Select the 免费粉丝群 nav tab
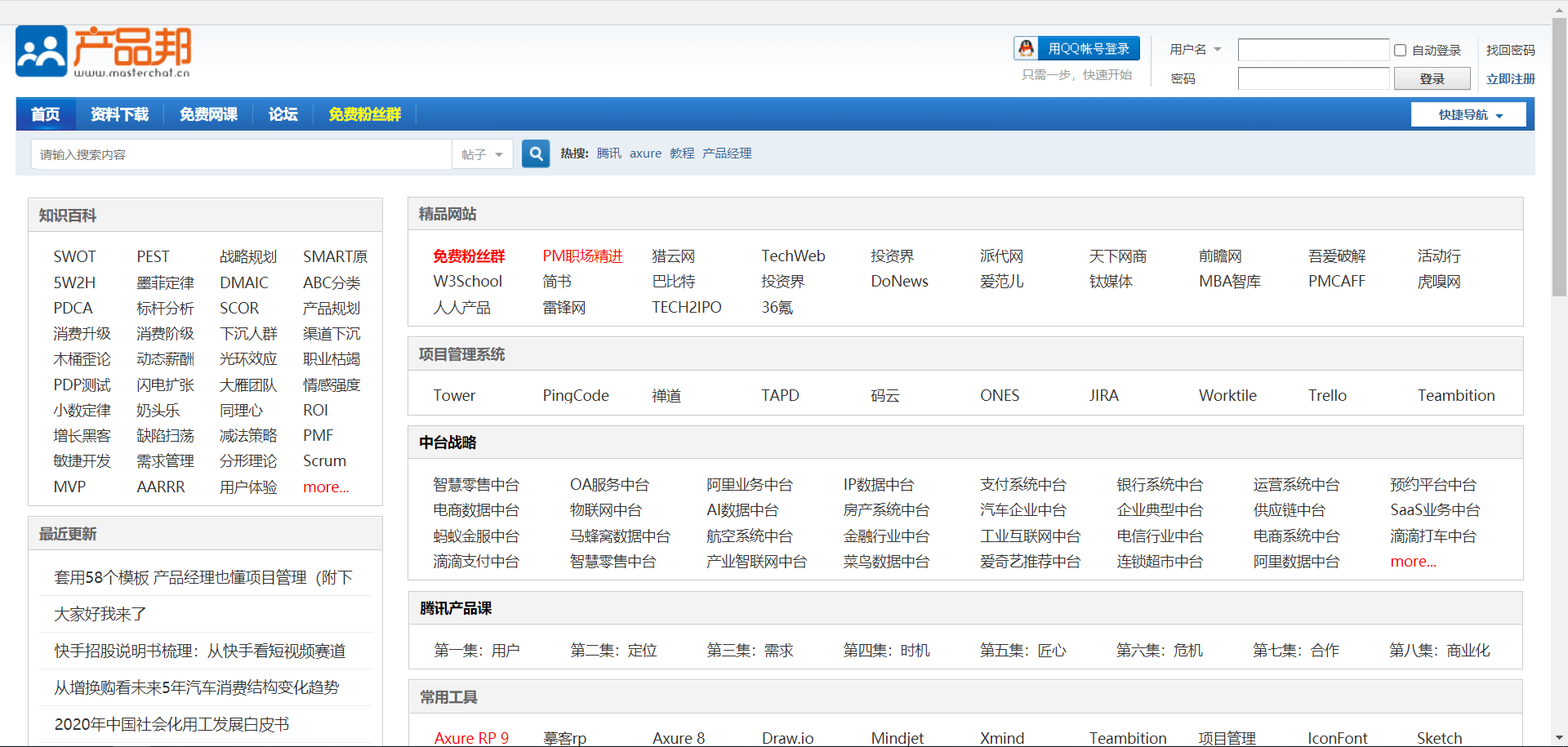The image size is (1568, 747). [364, 114]
